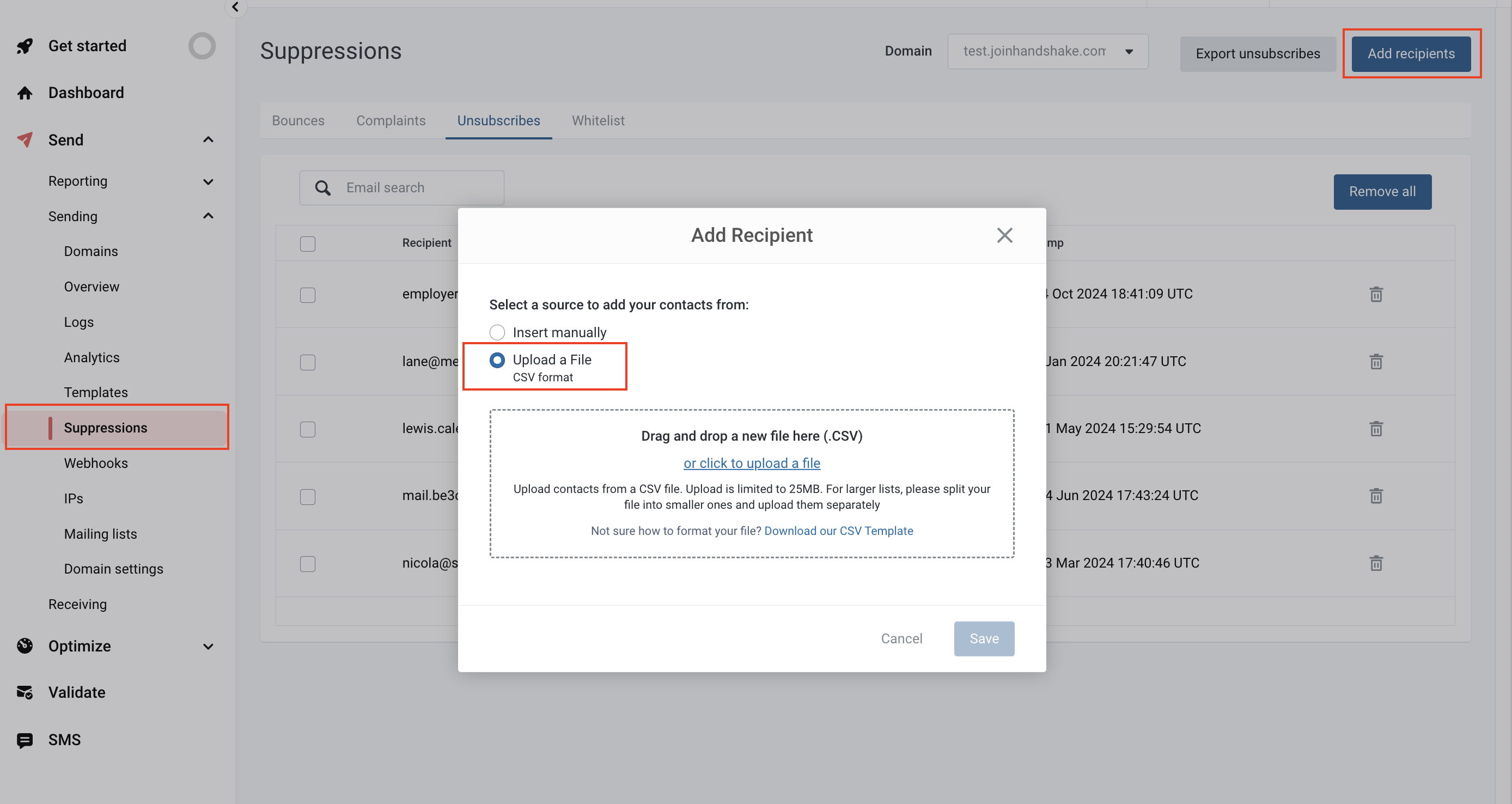Click the SMS chat bubble icon
The width and height of the screenshot is (1512, 804).
[x=25, y=740]
